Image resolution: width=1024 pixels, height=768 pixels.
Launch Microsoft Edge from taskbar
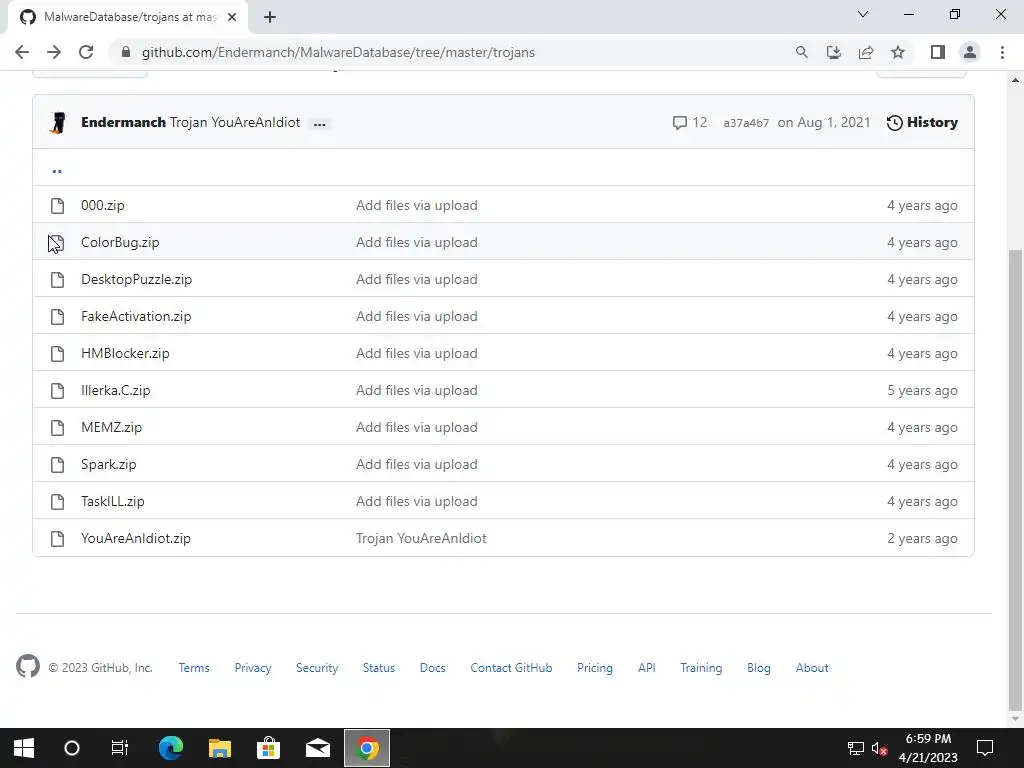(x=171, y=748)
